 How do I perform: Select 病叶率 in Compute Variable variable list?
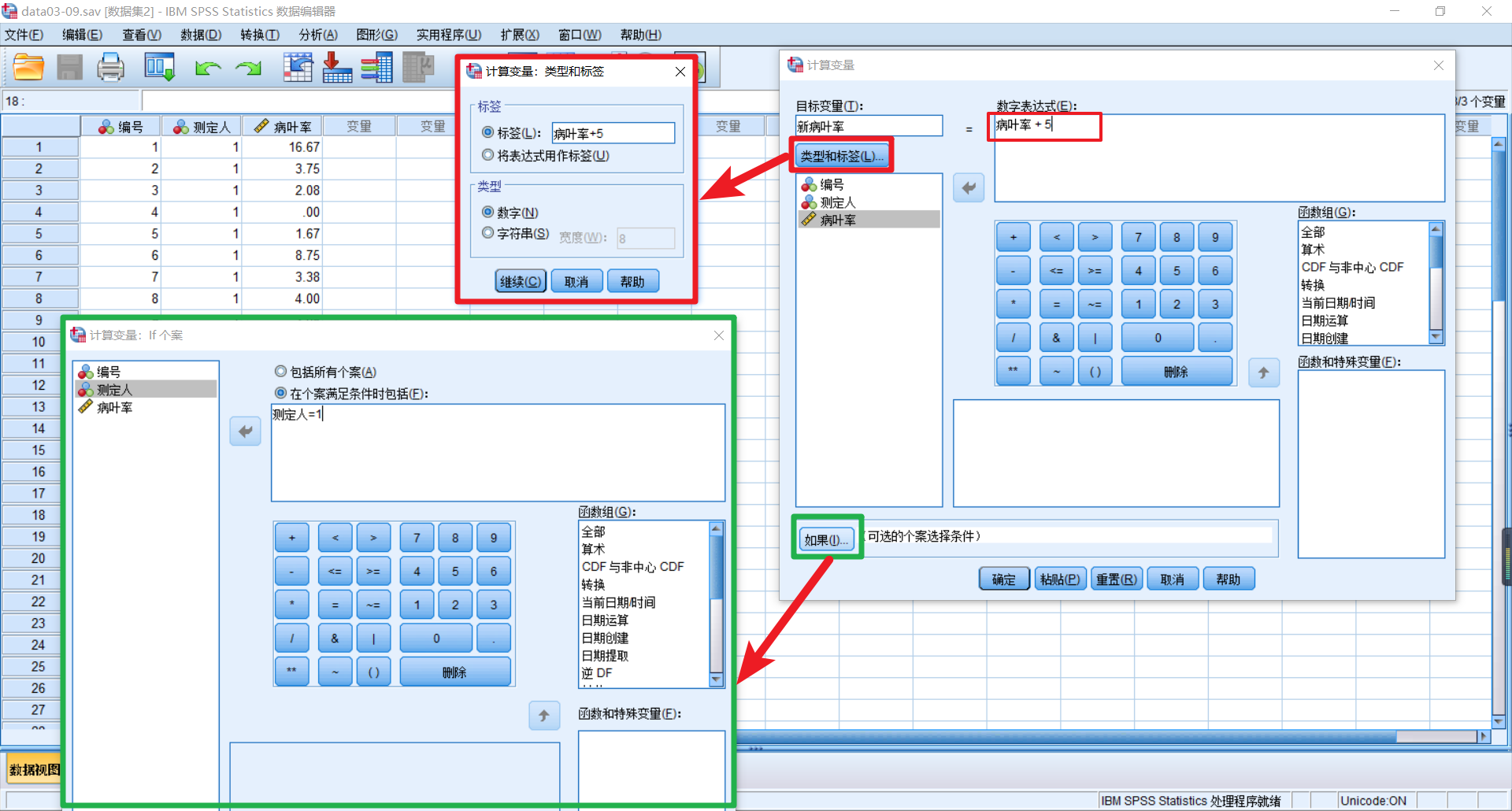(x=869, y=220)
